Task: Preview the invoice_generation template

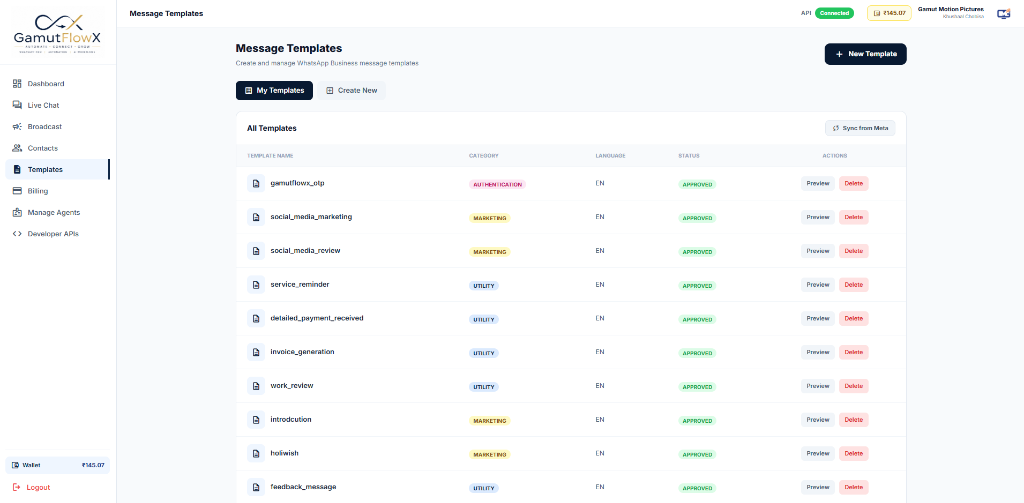Action: [818, 352]
